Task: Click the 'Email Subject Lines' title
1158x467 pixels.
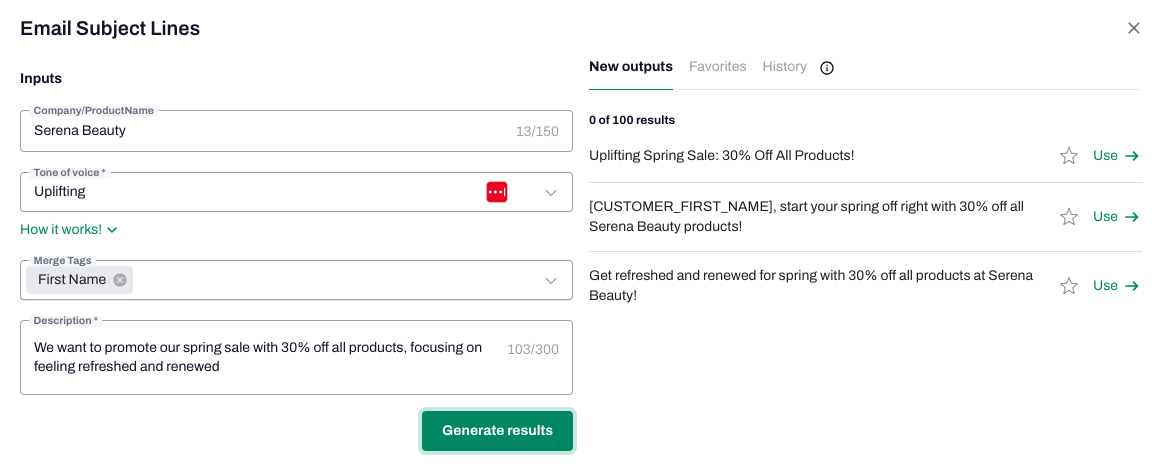Action: (110, 28)
